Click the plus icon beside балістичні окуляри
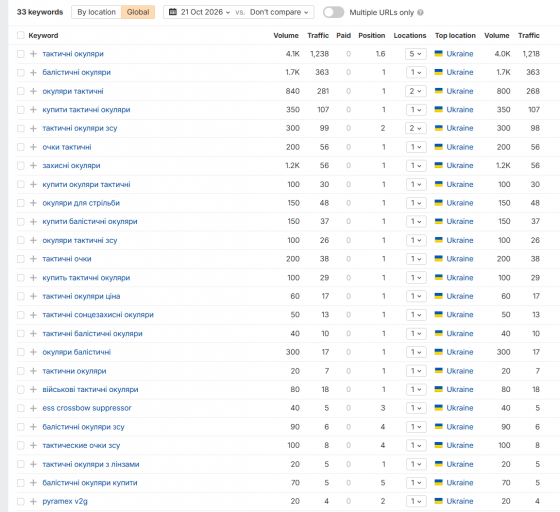 tap(33, 72)
